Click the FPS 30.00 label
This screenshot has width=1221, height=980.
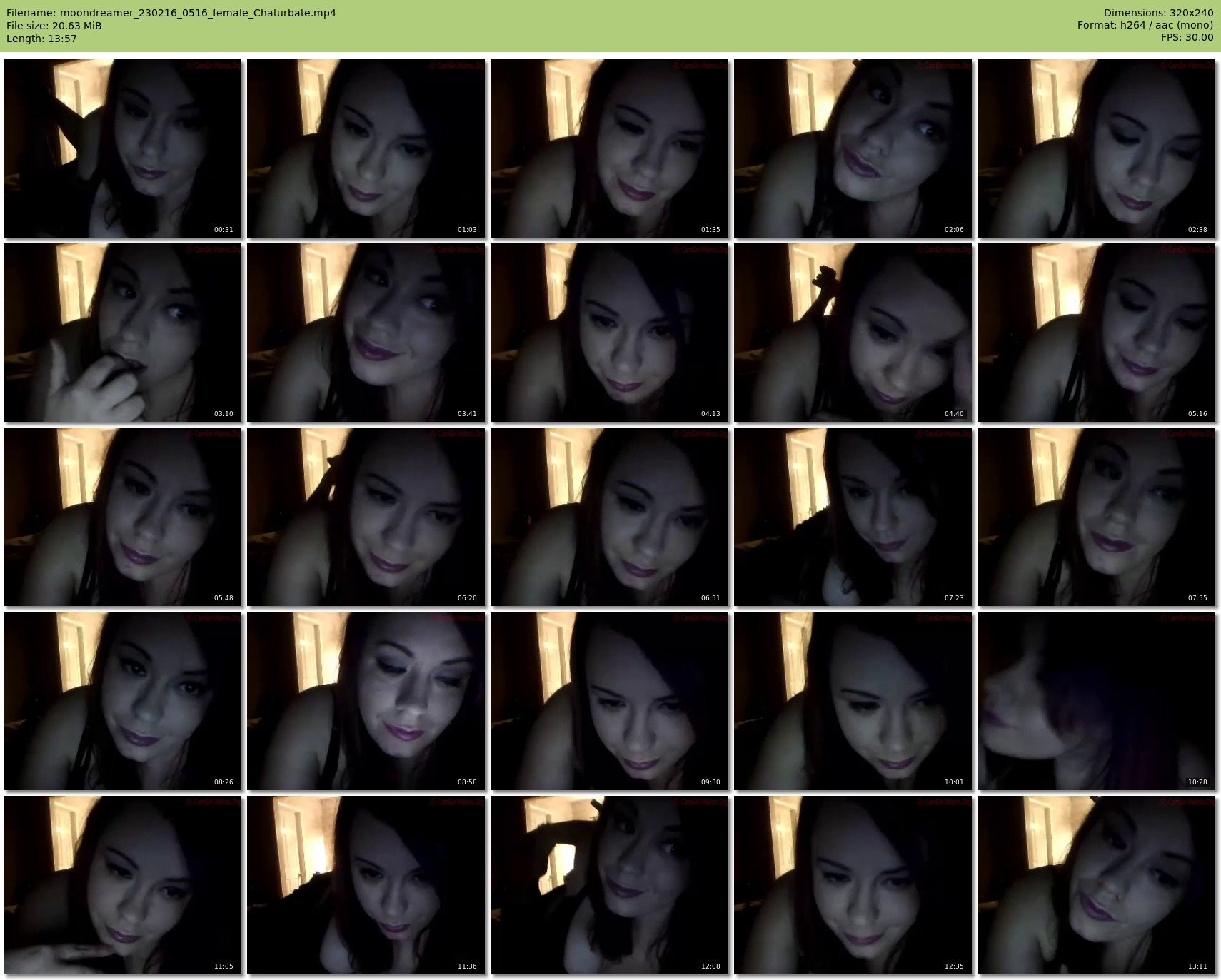(1187, 37)
